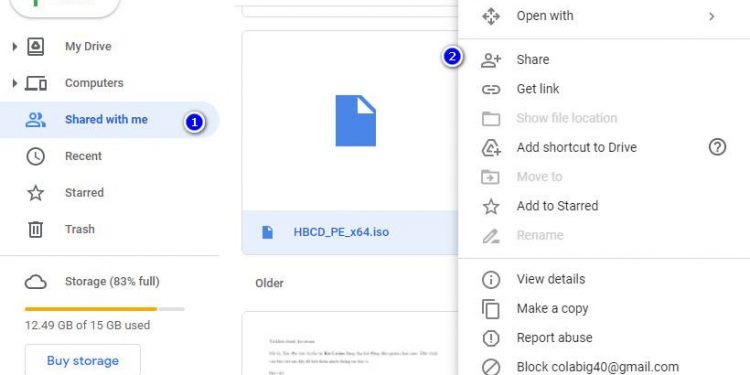Click the Add to Starred star icon
This screenshot has width=750, height=375.
(x=491, y=206)
